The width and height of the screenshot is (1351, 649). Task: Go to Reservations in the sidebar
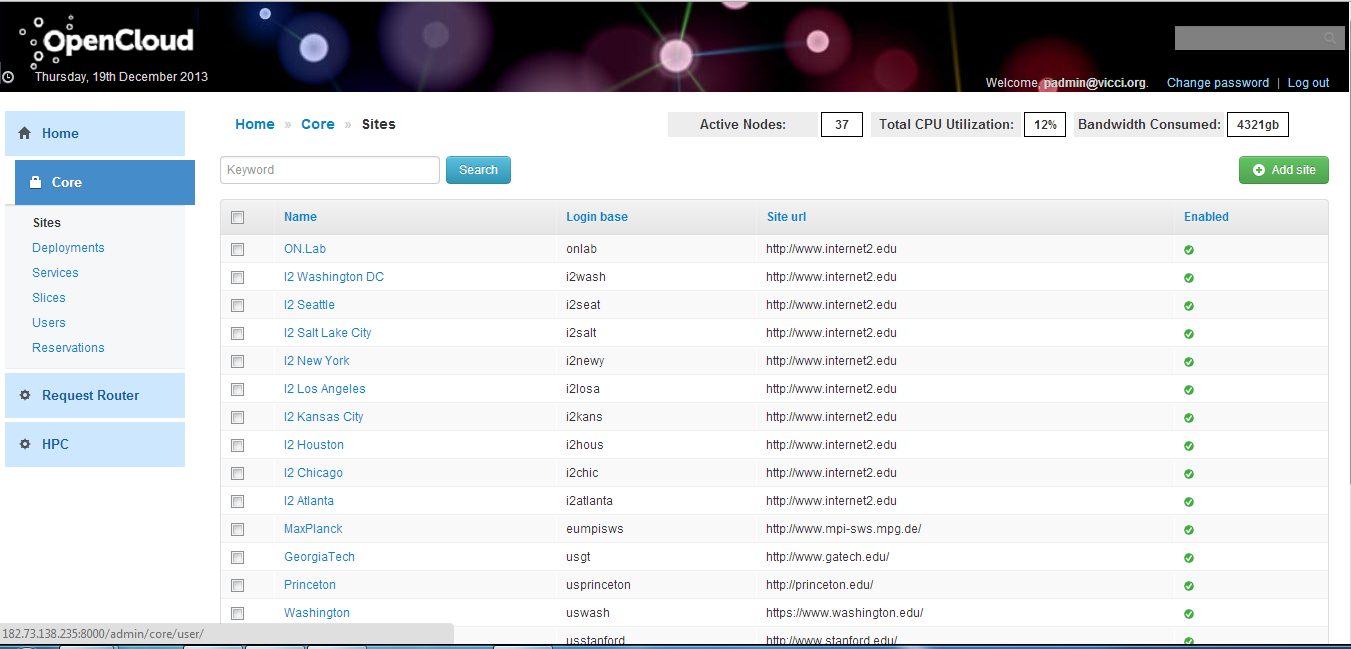68,348
